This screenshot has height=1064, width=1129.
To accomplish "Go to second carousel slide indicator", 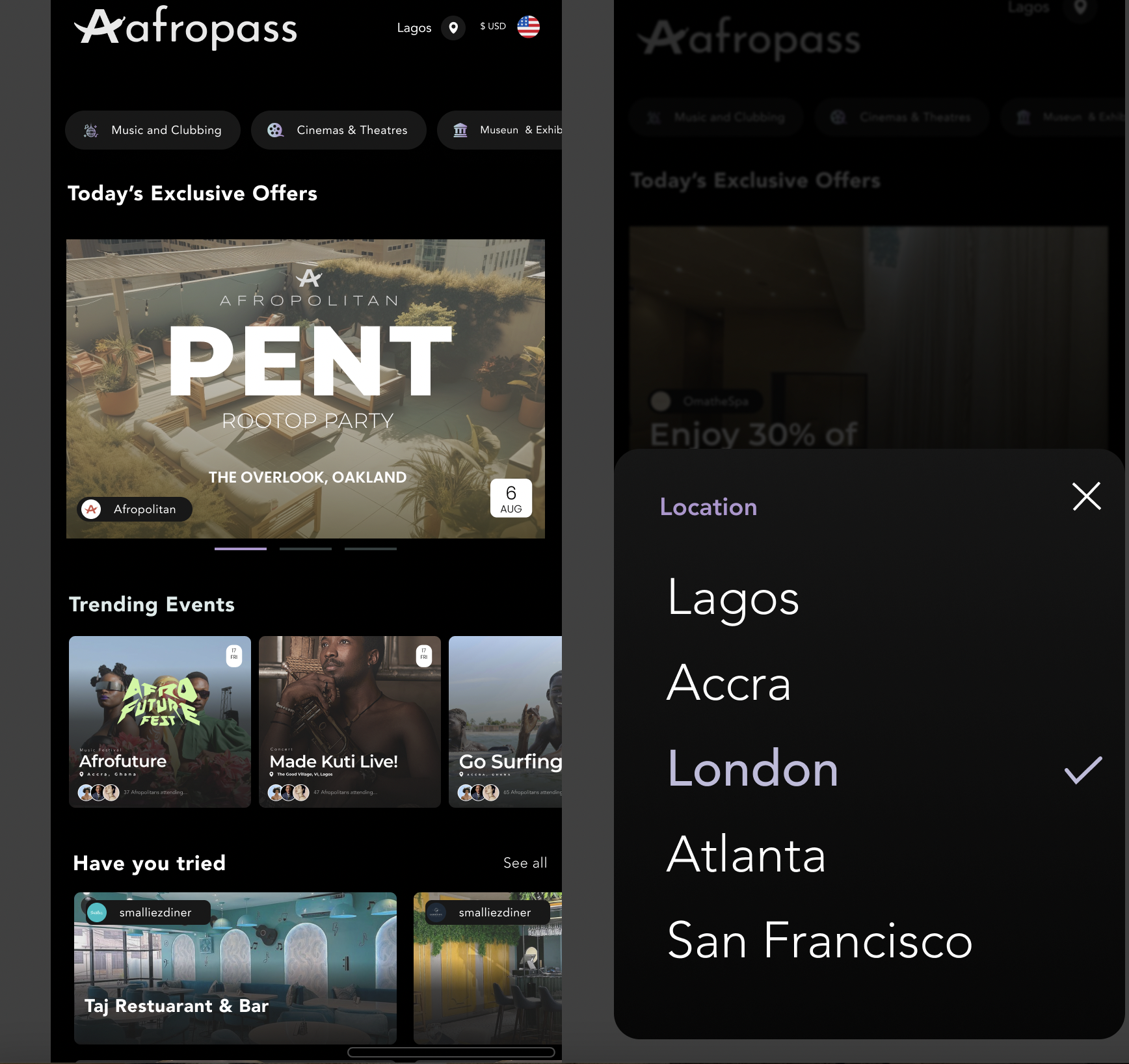I will coord(306,549).
